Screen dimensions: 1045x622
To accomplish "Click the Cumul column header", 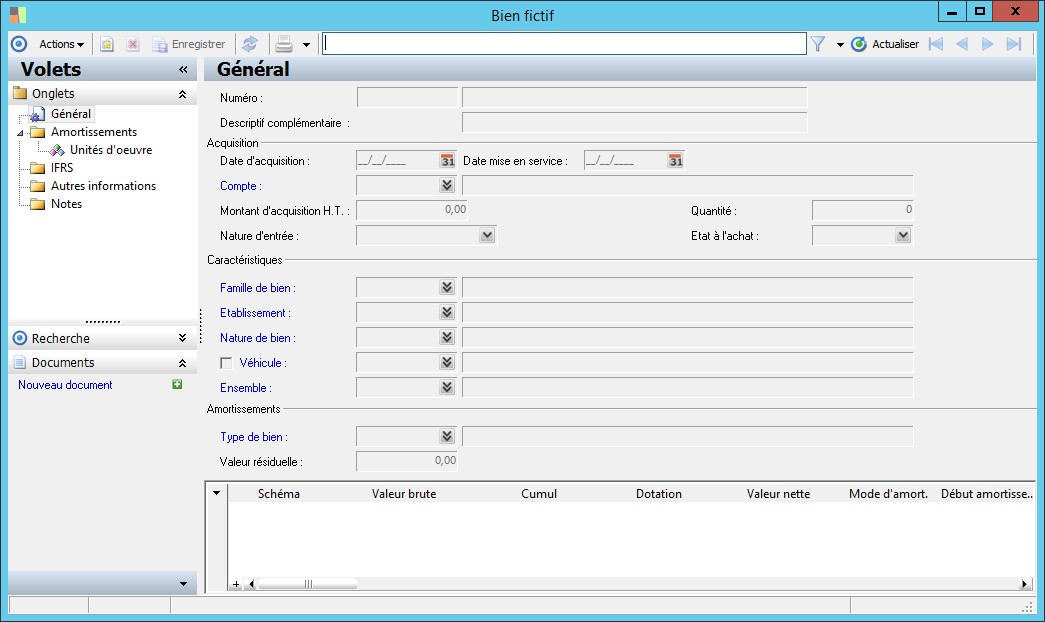I will [538, 494].
